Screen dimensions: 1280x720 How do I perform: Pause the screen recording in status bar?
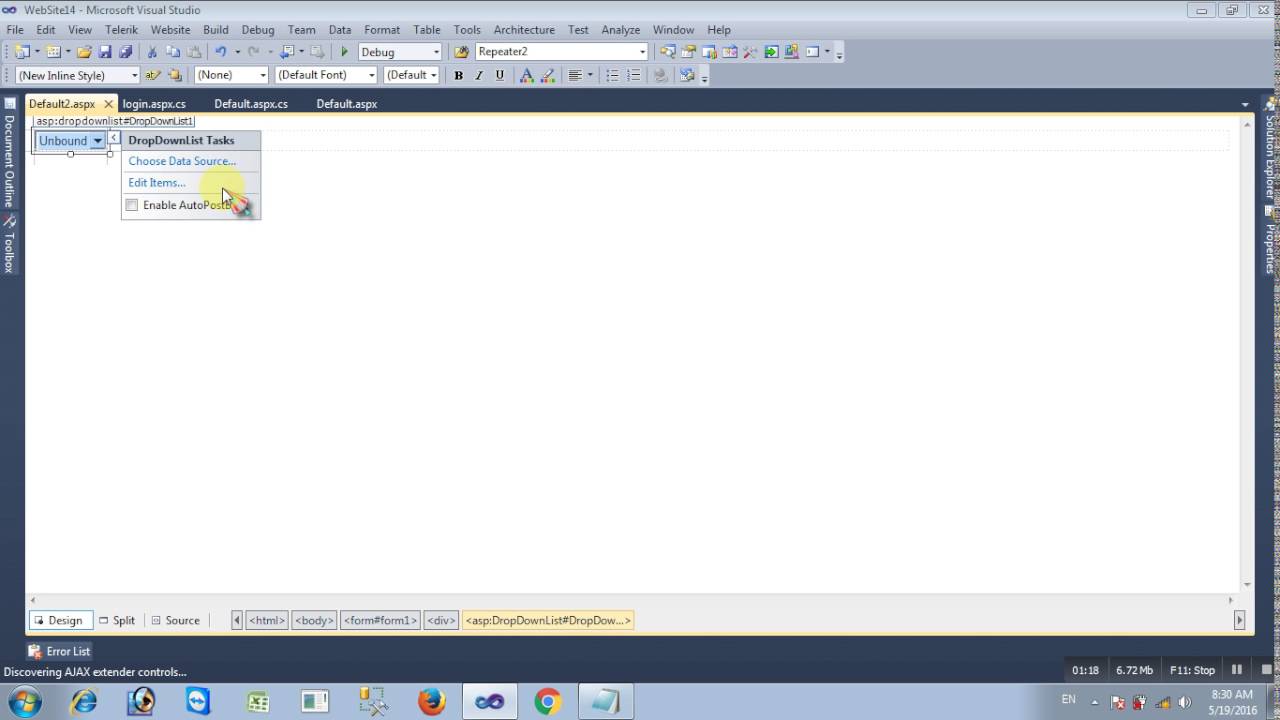(1237, 670)
